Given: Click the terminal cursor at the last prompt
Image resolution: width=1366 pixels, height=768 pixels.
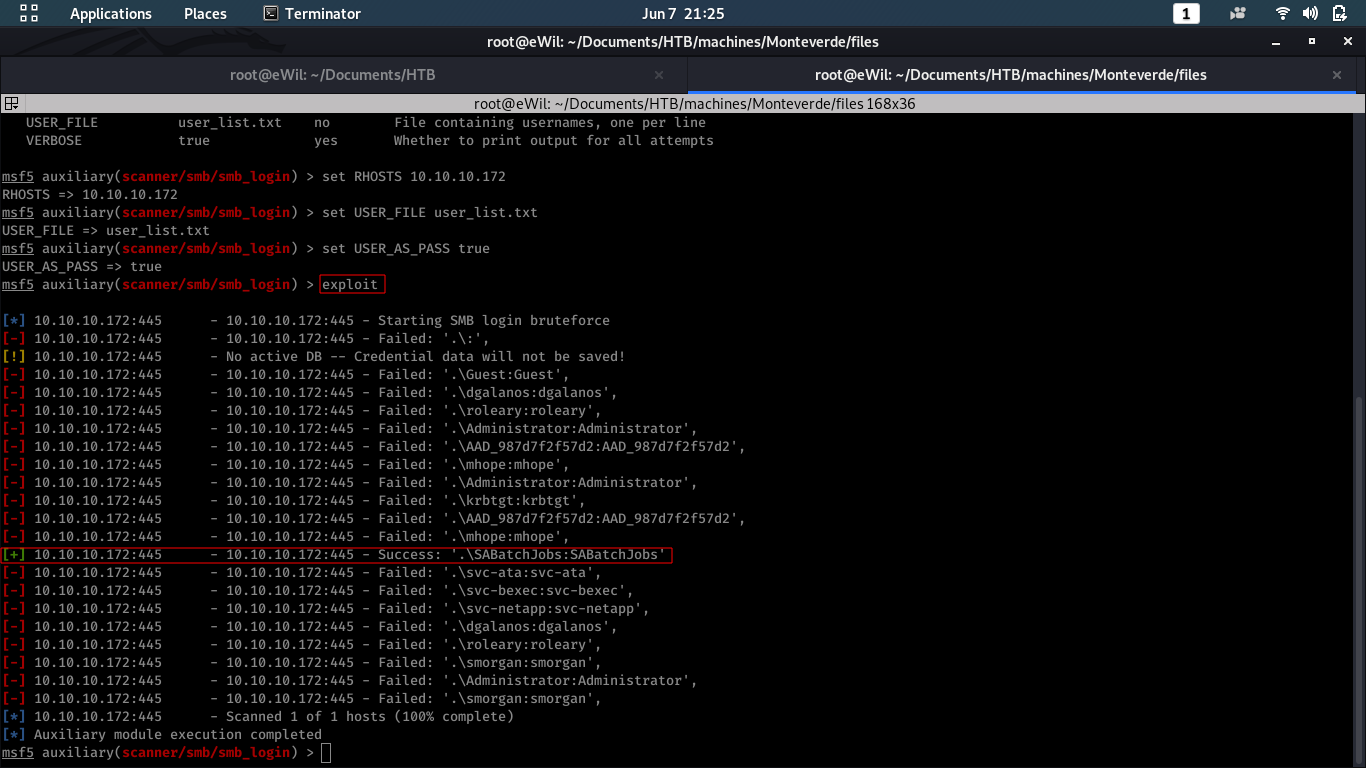Looking at the screenshot, I should tap(326, 753).
